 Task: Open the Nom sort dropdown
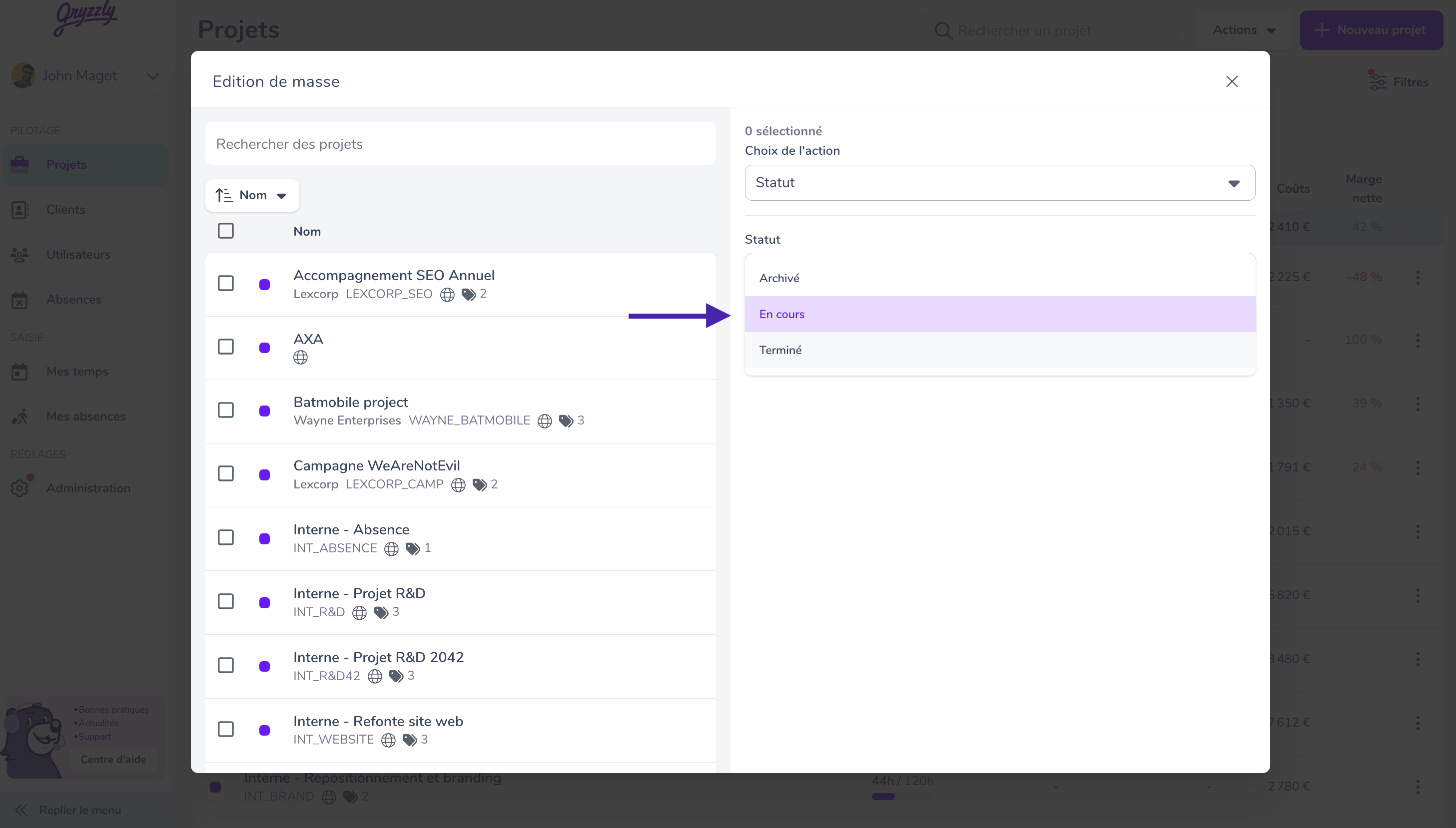click(252, 196)
